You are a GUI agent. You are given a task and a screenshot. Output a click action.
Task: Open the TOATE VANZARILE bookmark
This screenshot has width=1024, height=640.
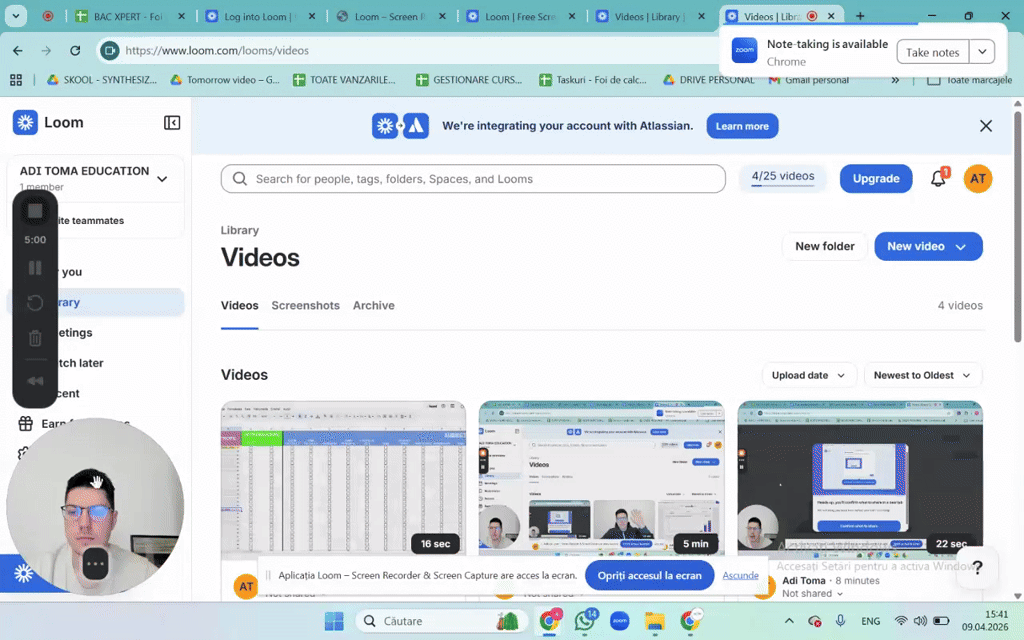pyautogui.click(x=344, y=80)
